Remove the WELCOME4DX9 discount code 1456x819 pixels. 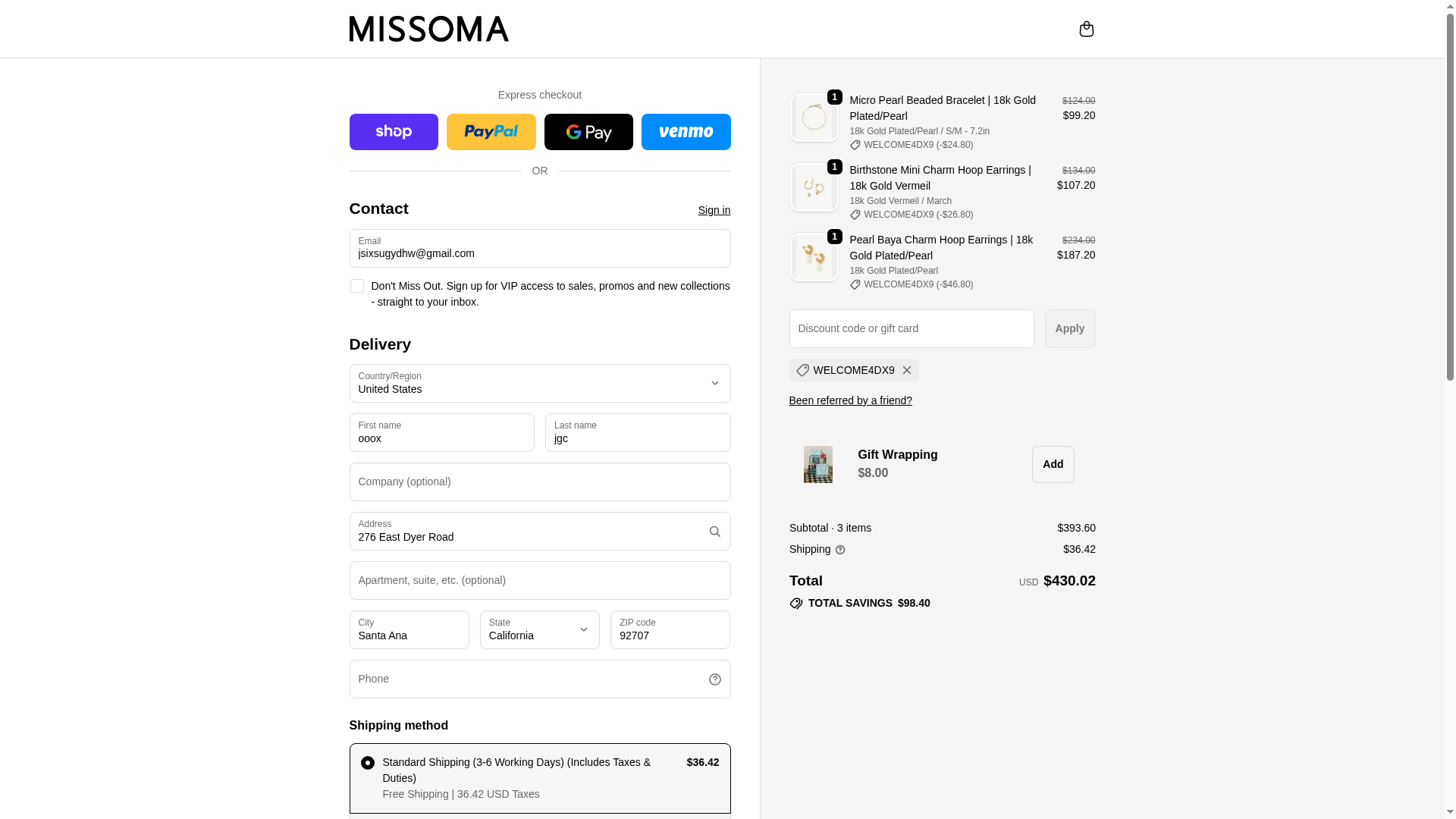coord(906,371)
